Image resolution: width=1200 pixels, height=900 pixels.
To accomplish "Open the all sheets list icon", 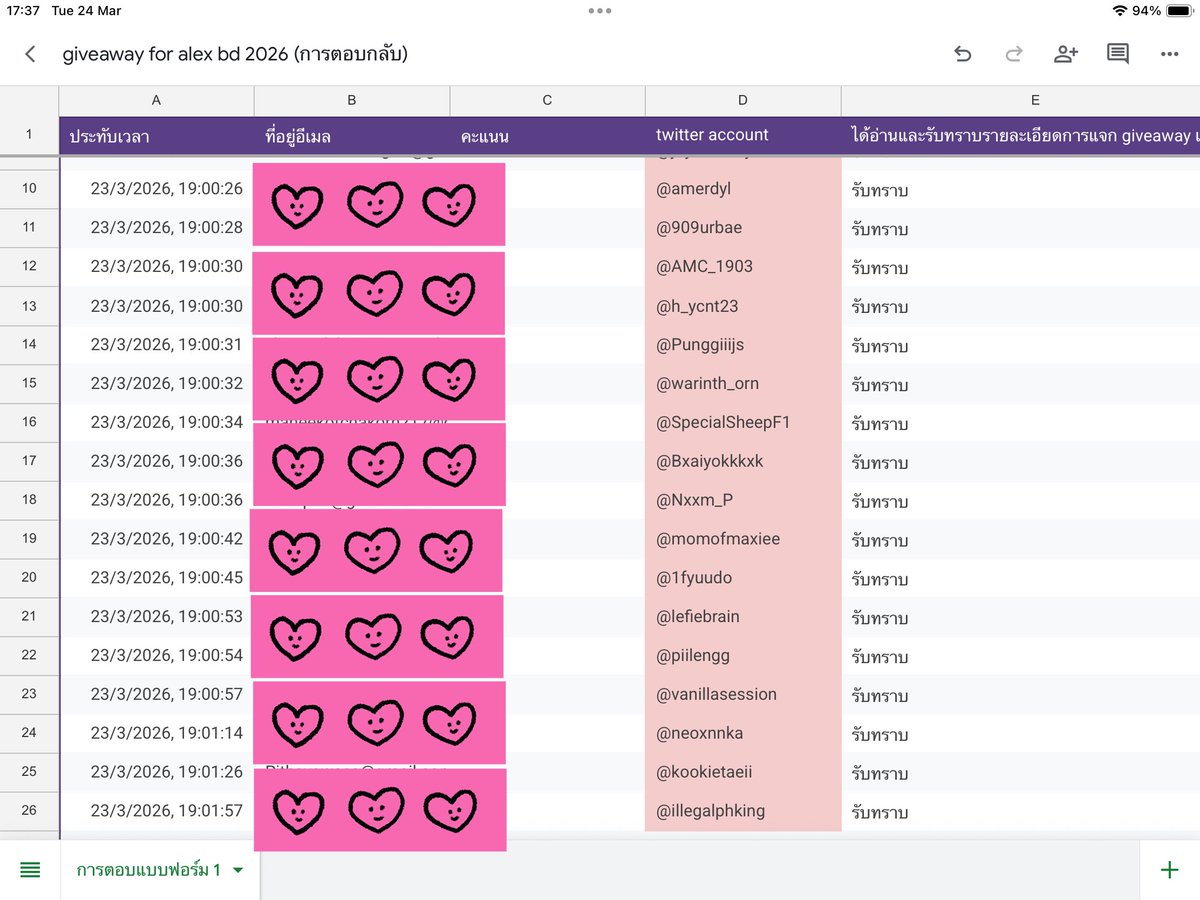I will tap(30, 870).
